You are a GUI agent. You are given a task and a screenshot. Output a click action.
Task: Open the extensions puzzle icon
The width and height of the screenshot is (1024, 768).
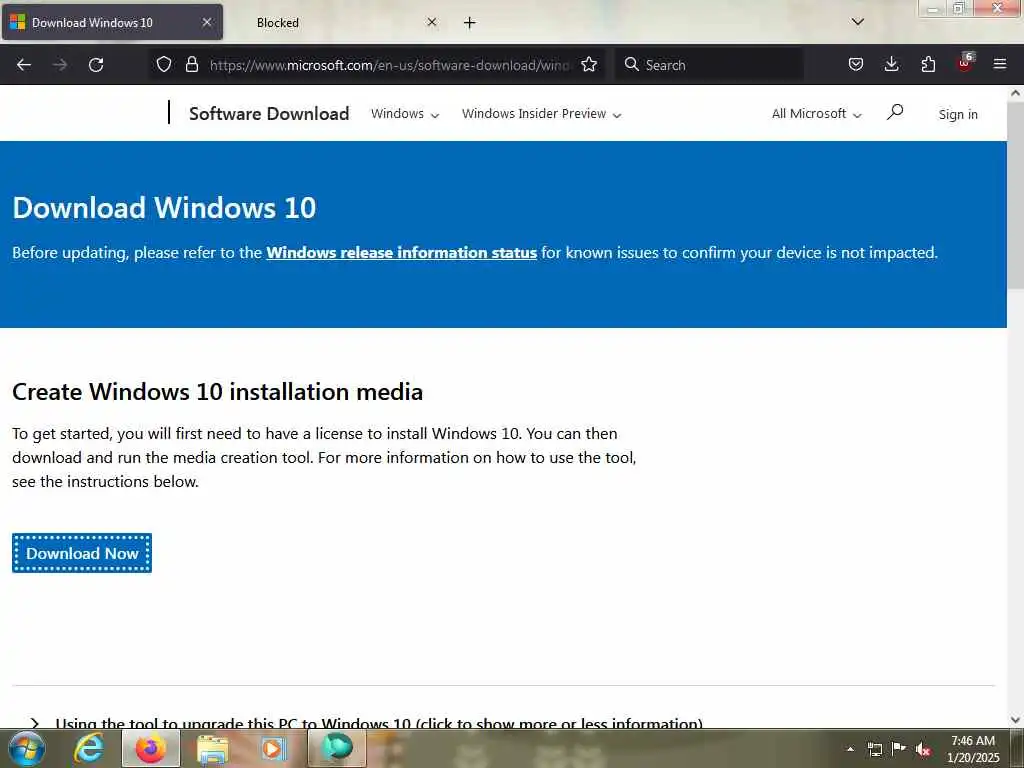point(928,64)
